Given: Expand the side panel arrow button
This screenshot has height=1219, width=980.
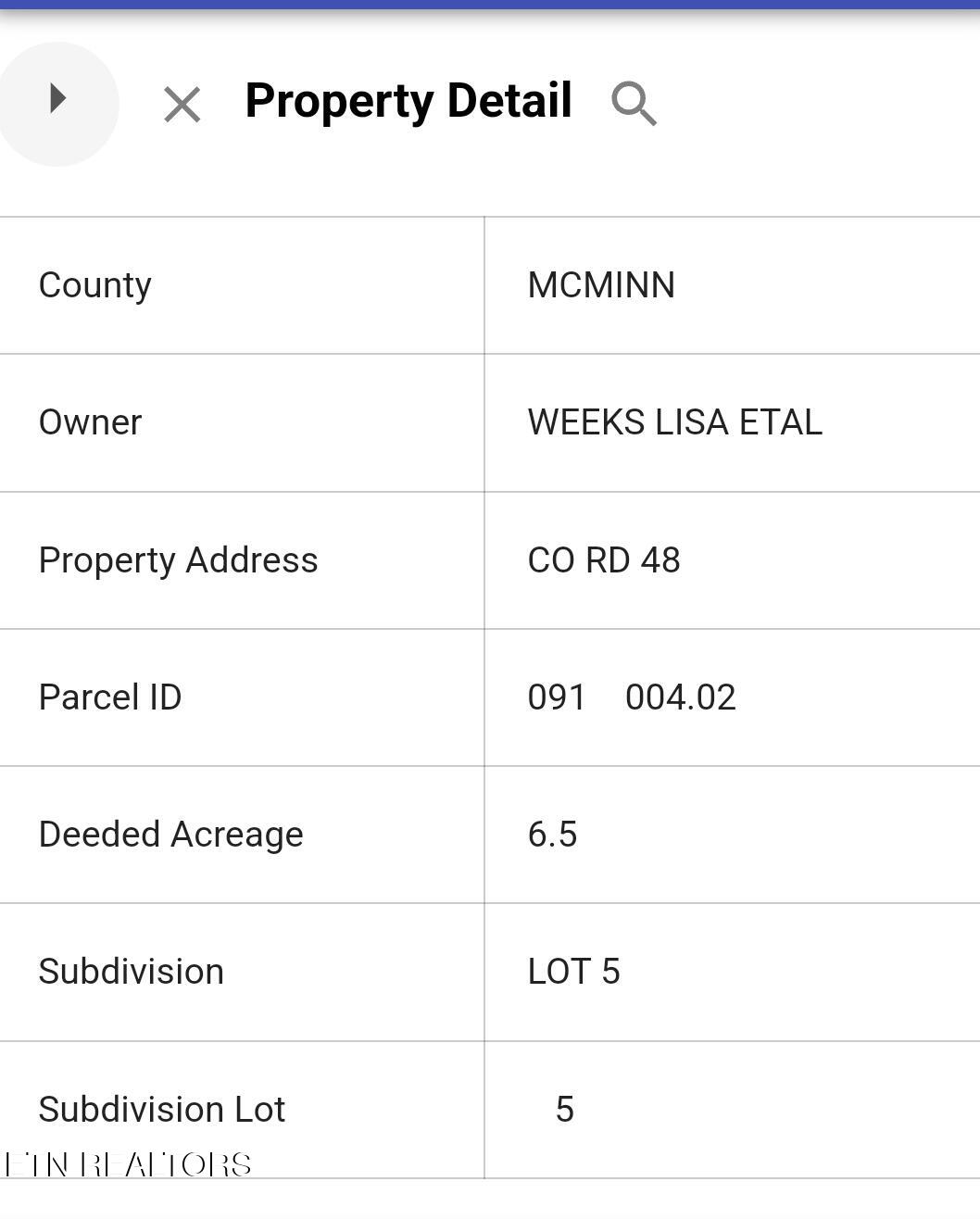Looking at the screenshot, I should (x=57, y=100).
